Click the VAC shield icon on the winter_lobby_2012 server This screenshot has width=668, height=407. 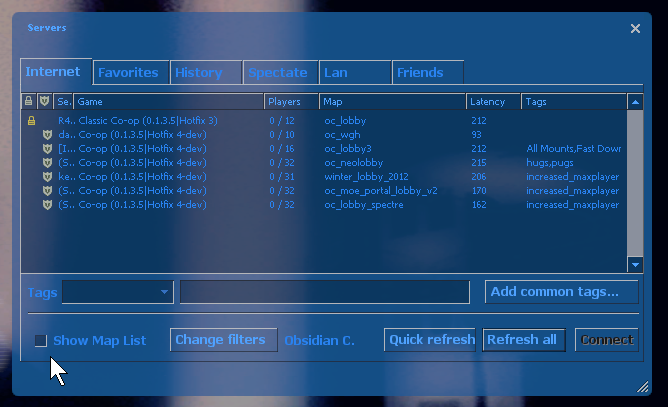[46, 177]
